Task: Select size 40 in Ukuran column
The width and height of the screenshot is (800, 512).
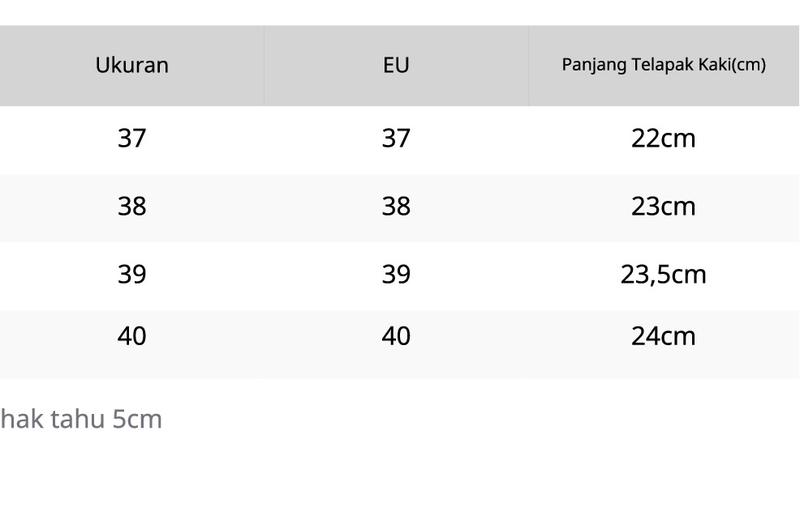Action: [132, 336]
